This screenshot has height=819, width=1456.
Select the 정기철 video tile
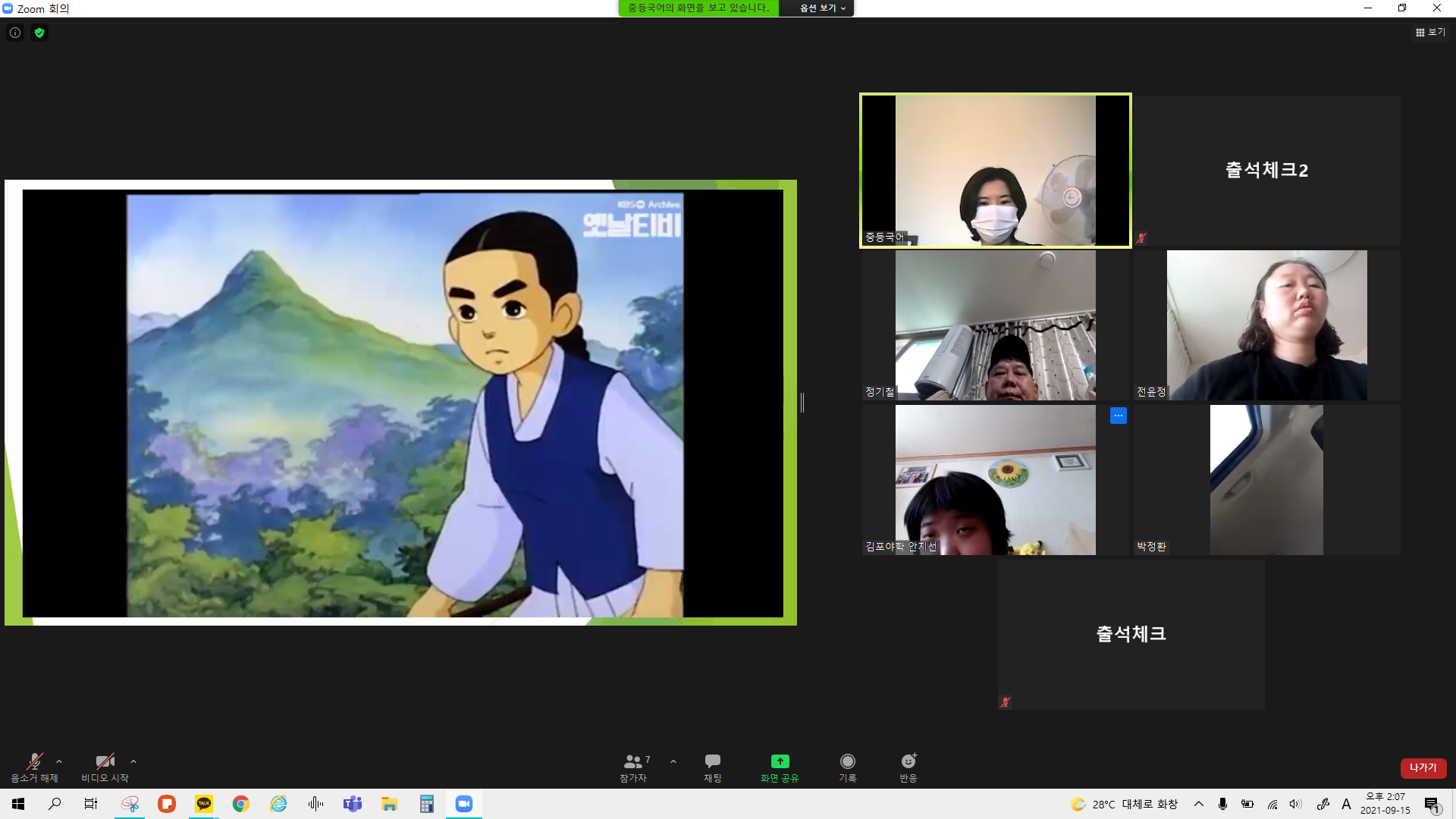click(996, 325)
